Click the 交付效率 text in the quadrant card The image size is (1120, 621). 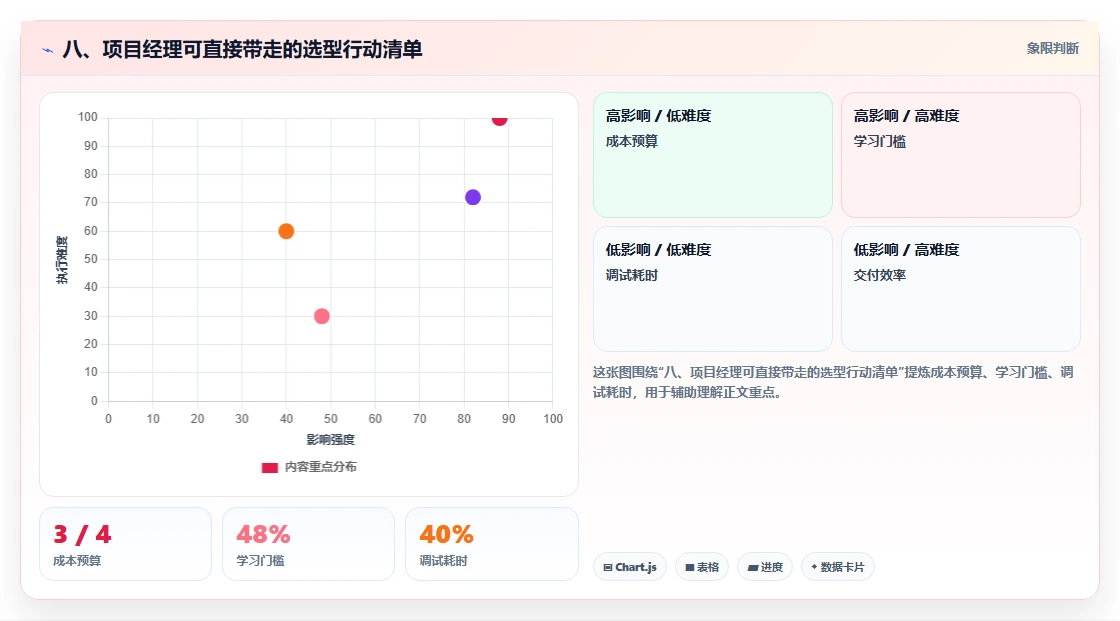pyautogui.click(x=879, y=275)
